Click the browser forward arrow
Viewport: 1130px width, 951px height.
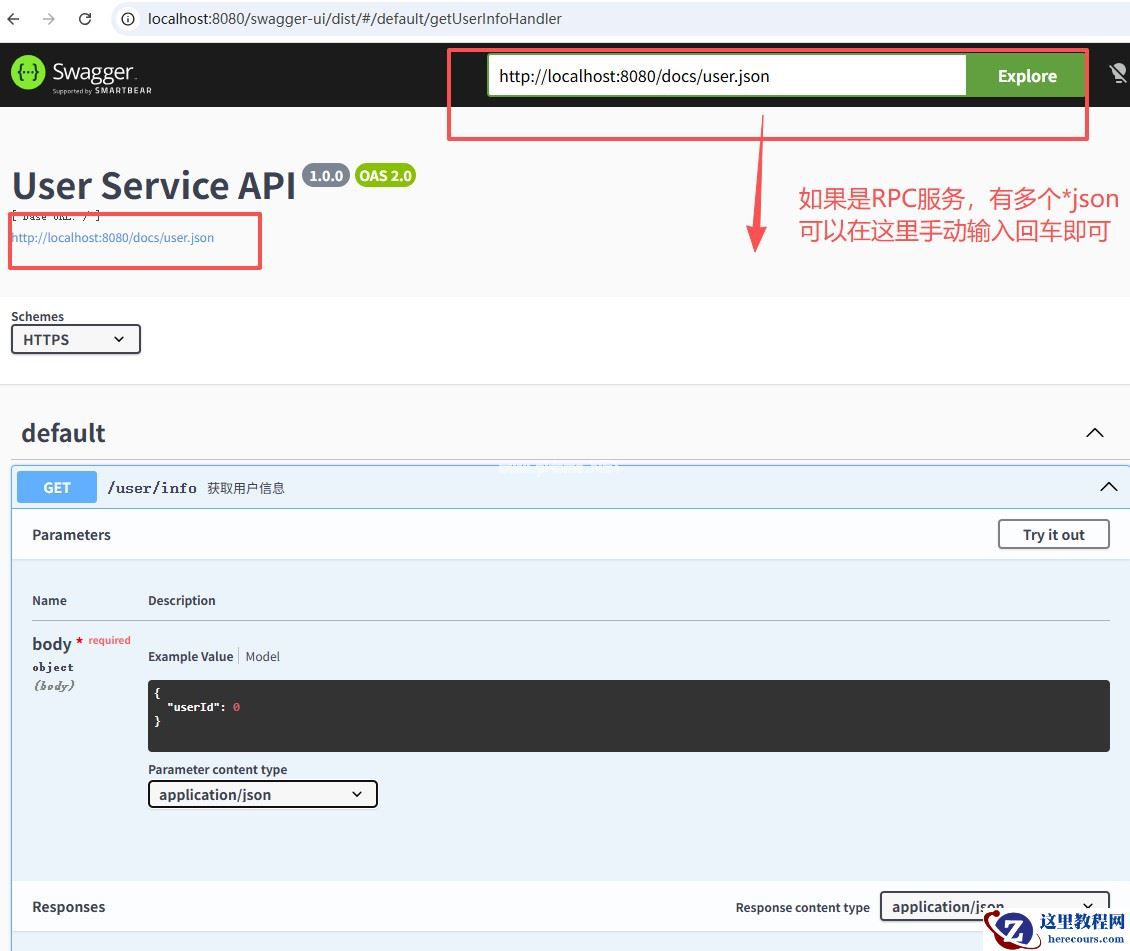[x=49, y=19]
